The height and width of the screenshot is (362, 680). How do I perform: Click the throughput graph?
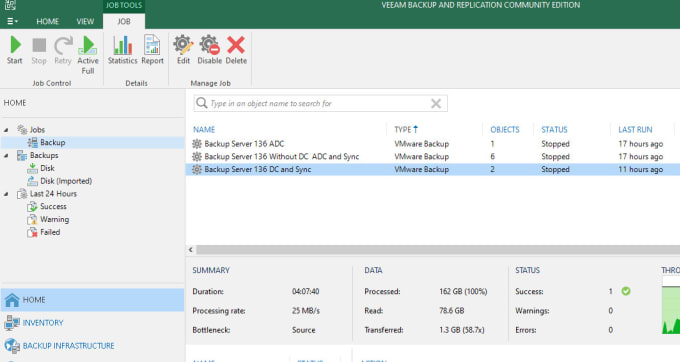671,306
